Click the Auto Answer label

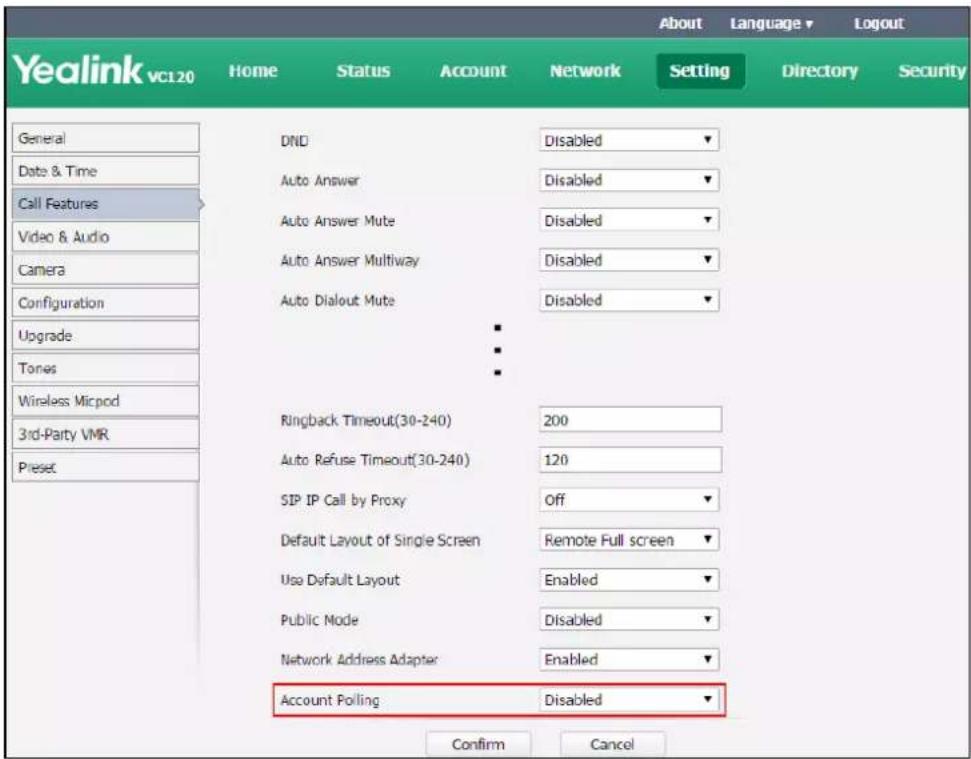[320, 181]
